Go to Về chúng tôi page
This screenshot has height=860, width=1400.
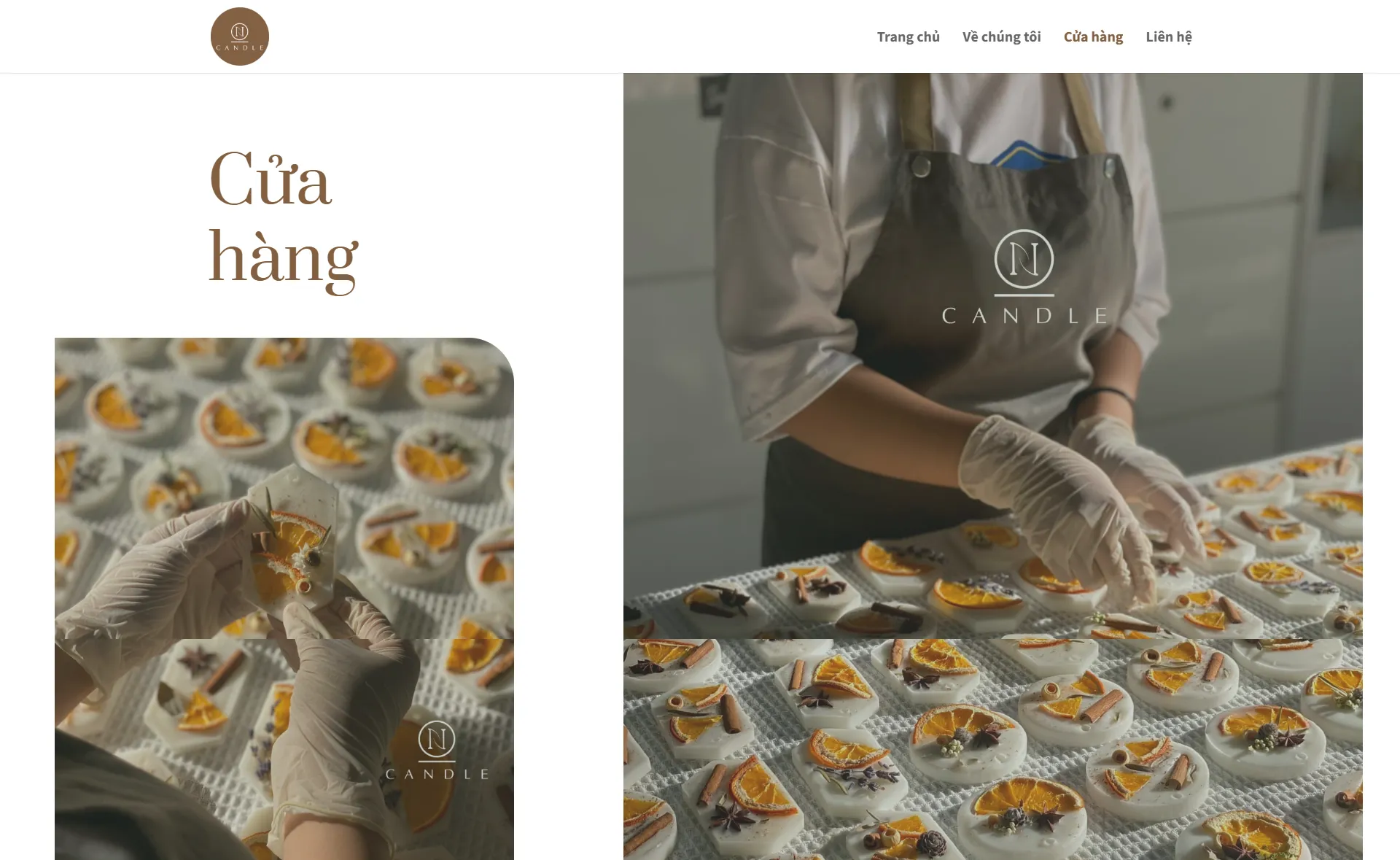1001,36
